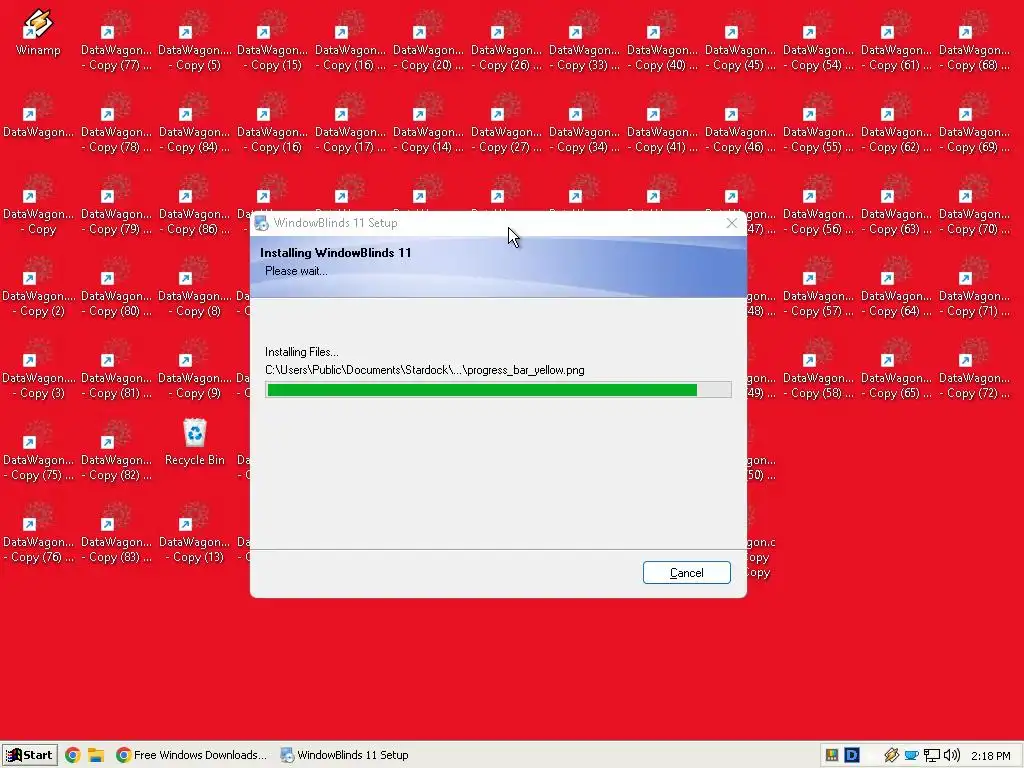The width and height of the screenshot is (1024, 768).
Task: Open File Explorer from the quick launch bar
Action: [x=96, y=755]
